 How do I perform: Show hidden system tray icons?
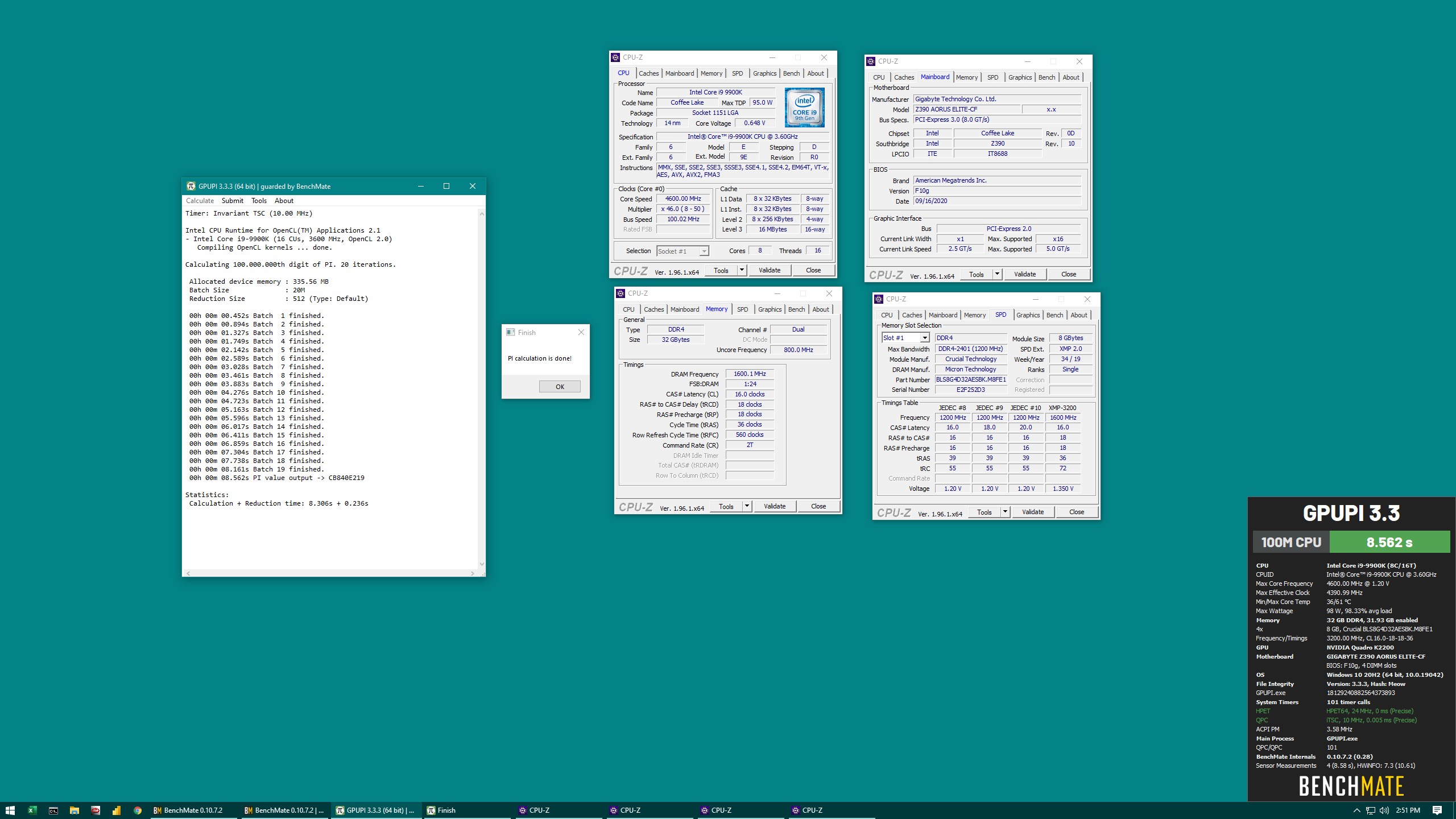click(1356, 810)
